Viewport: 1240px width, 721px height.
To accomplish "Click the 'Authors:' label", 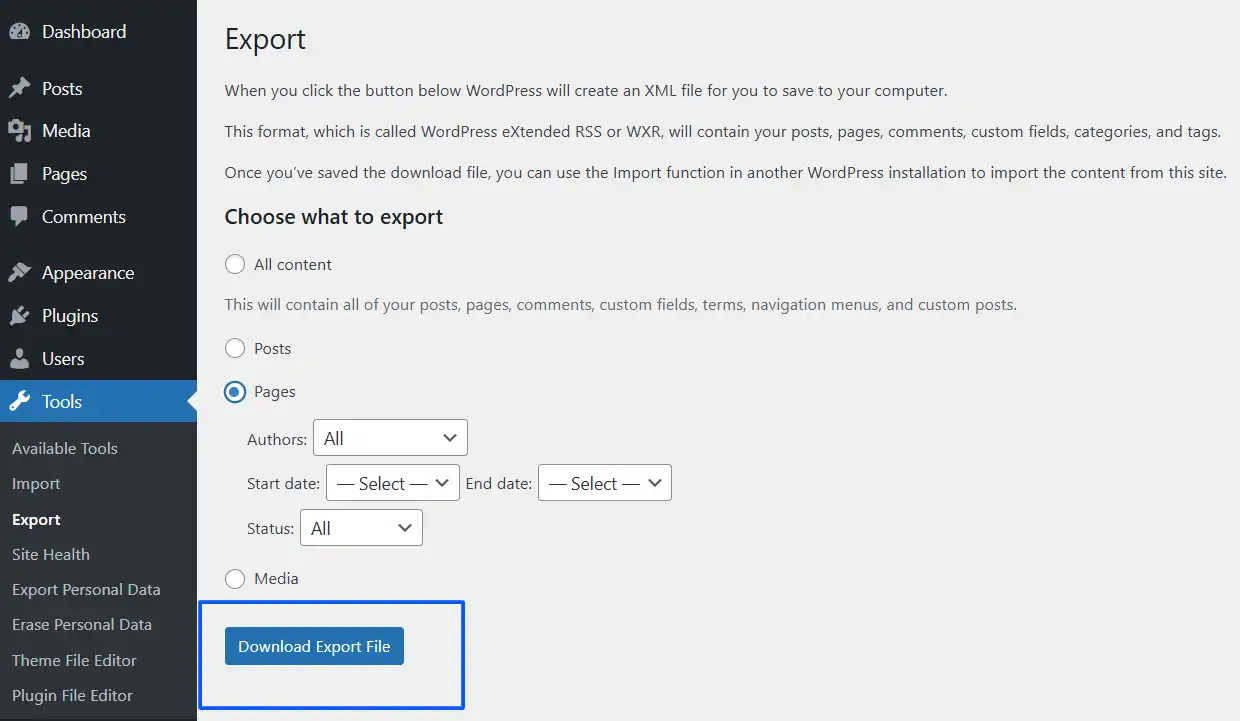I will 277,439.
